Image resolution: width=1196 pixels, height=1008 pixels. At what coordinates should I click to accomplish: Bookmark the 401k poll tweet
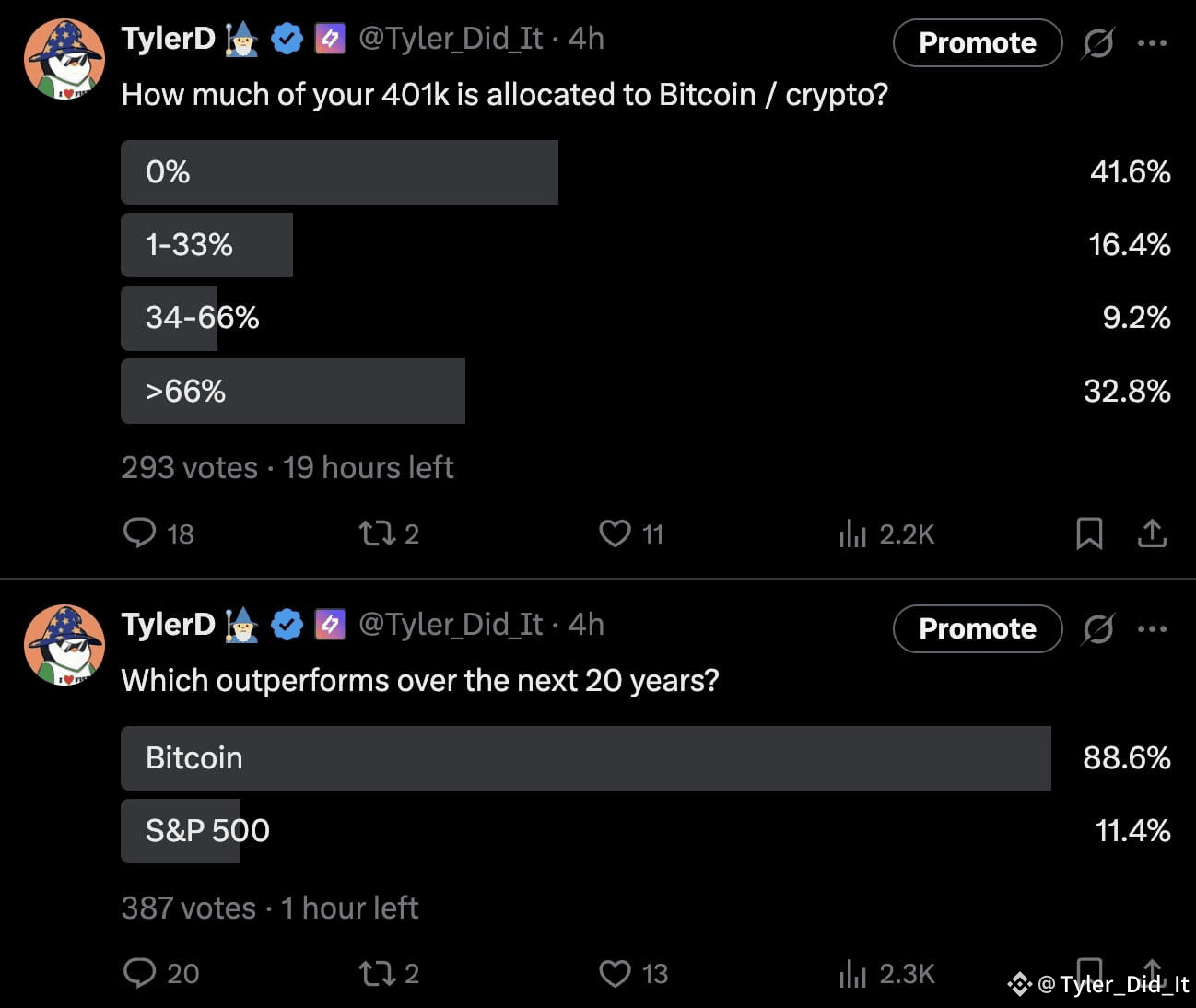click(1089, 533)
